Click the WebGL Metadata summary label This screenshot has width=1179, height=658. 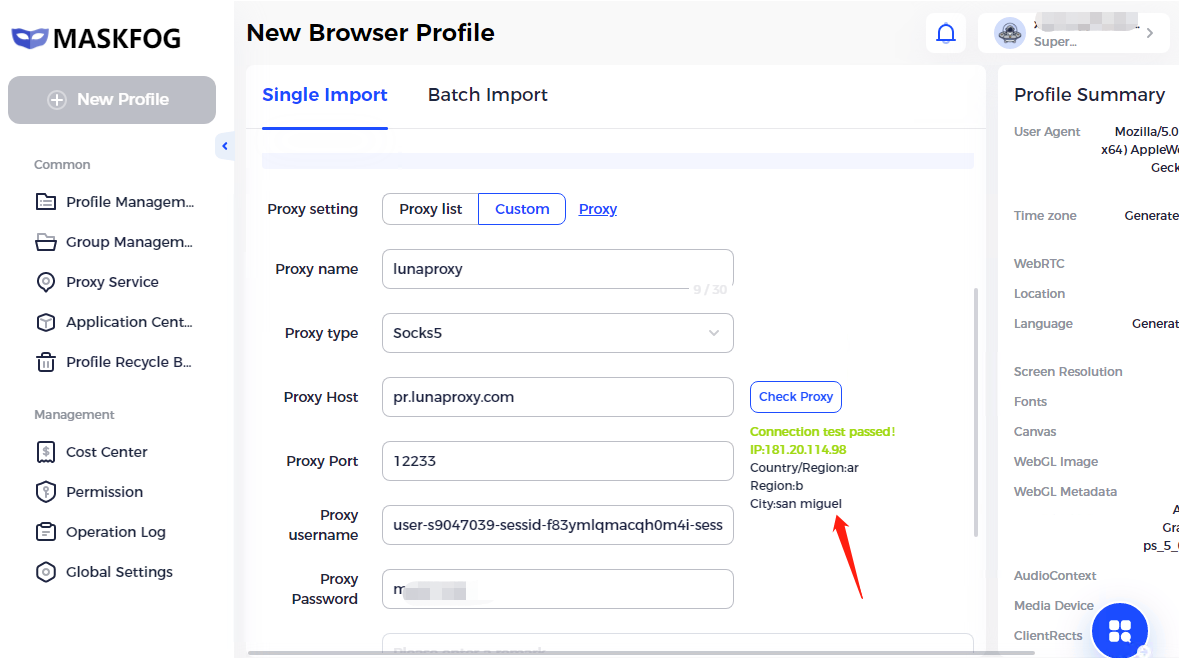pyautogui.click(x=1065, y=492)
